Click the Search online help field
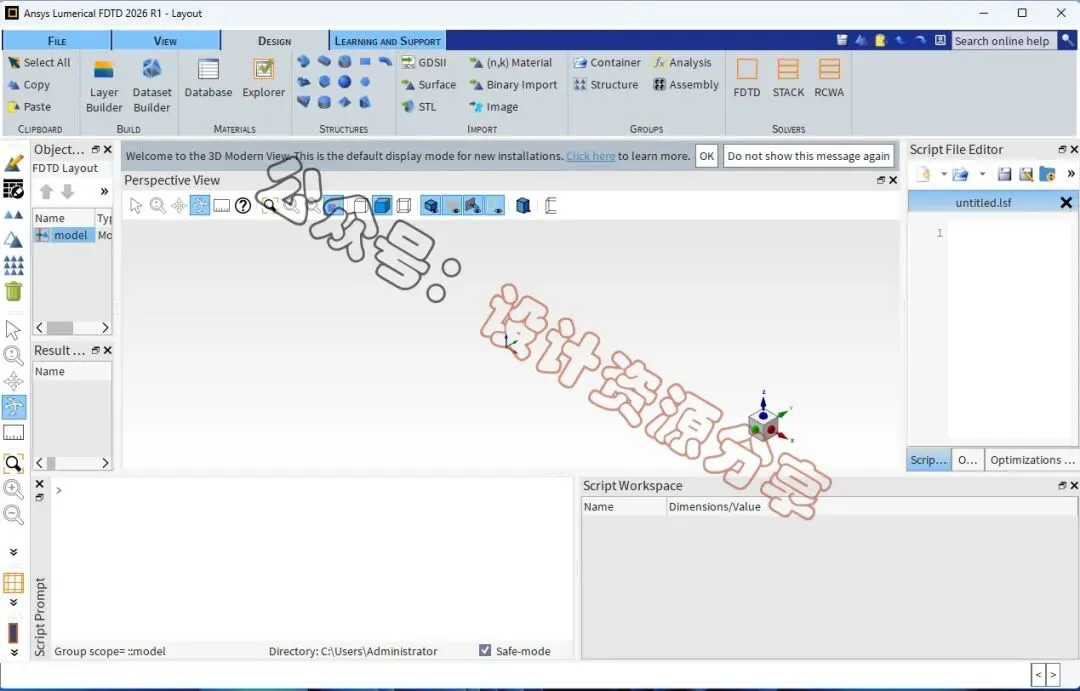Image resolution: width=1080 pixels, height=691 pixels. (1004, 41)
